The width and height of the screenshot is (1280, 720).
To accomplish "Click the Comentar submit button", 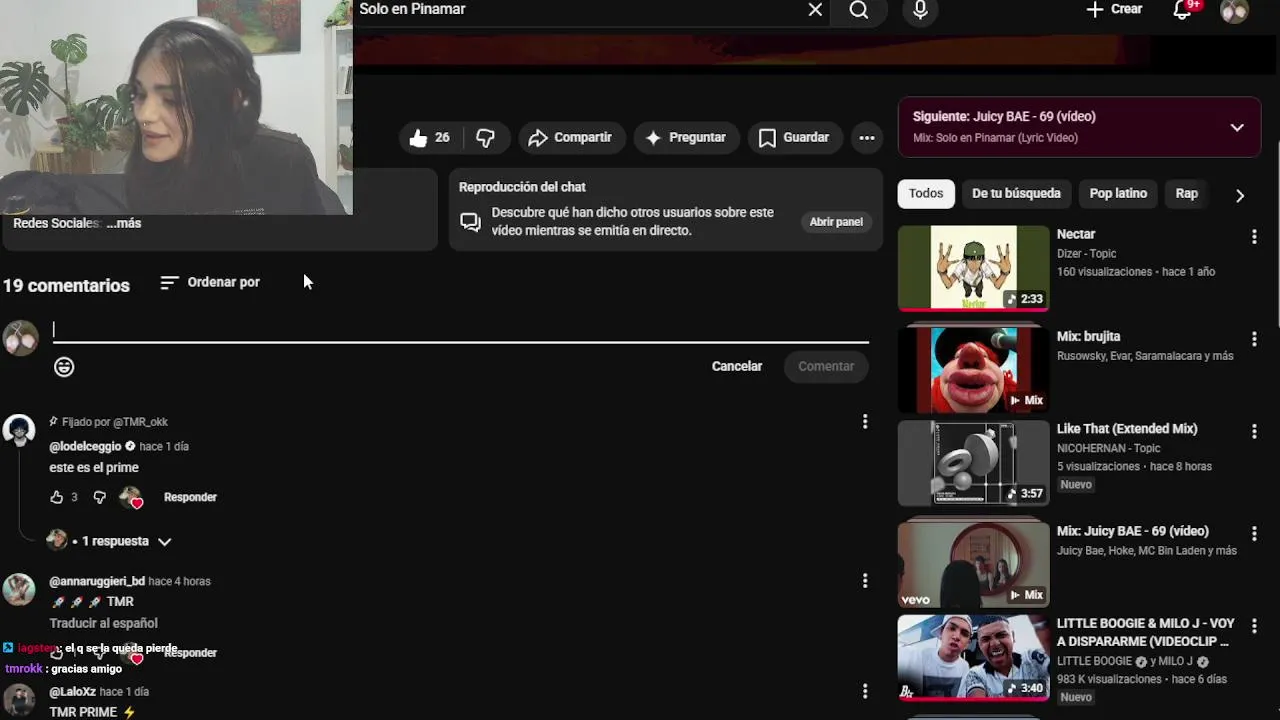I will [826, 366].
